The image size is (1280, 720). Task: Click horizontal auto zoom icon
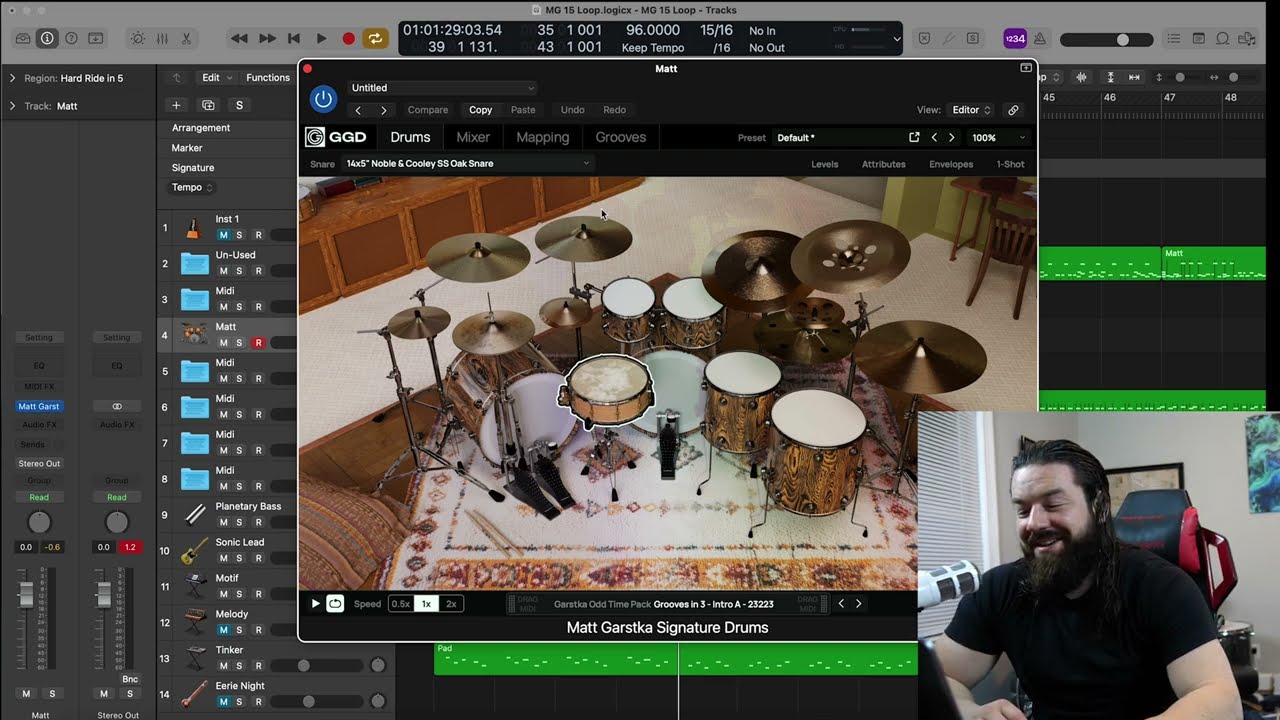click(x=1134, y=77)
